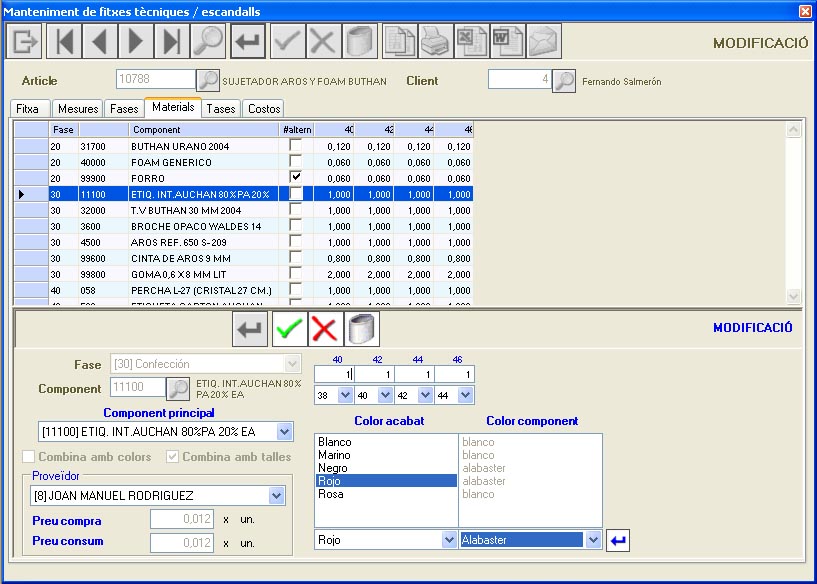This screenshot has width=817, height=584.
Task: Expand the Color component dropdown showing Alabaster
Action: [x=593, y=540]
